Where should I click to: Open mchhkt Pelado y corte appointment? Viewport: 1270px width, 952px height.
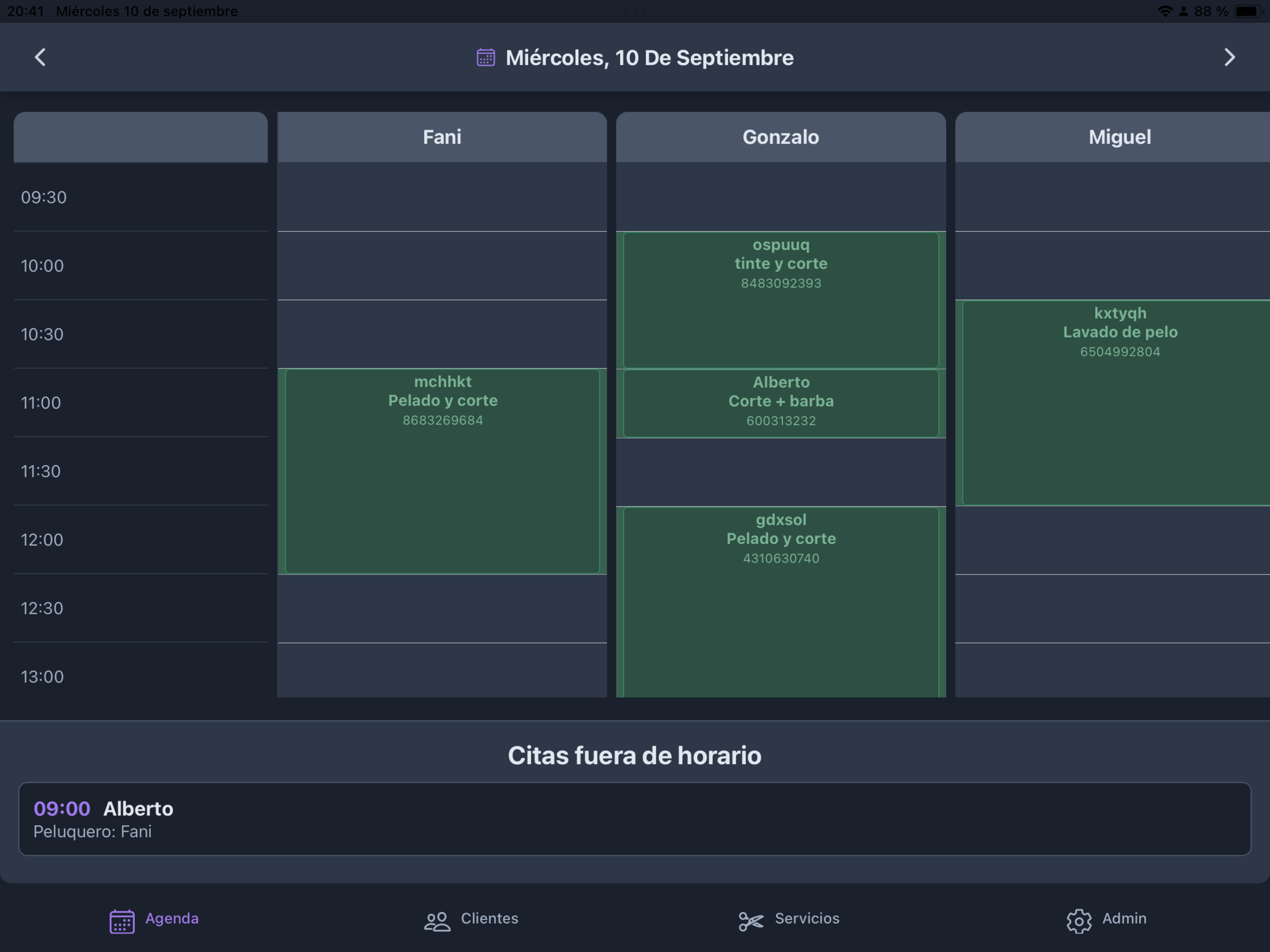coord(442,471)
